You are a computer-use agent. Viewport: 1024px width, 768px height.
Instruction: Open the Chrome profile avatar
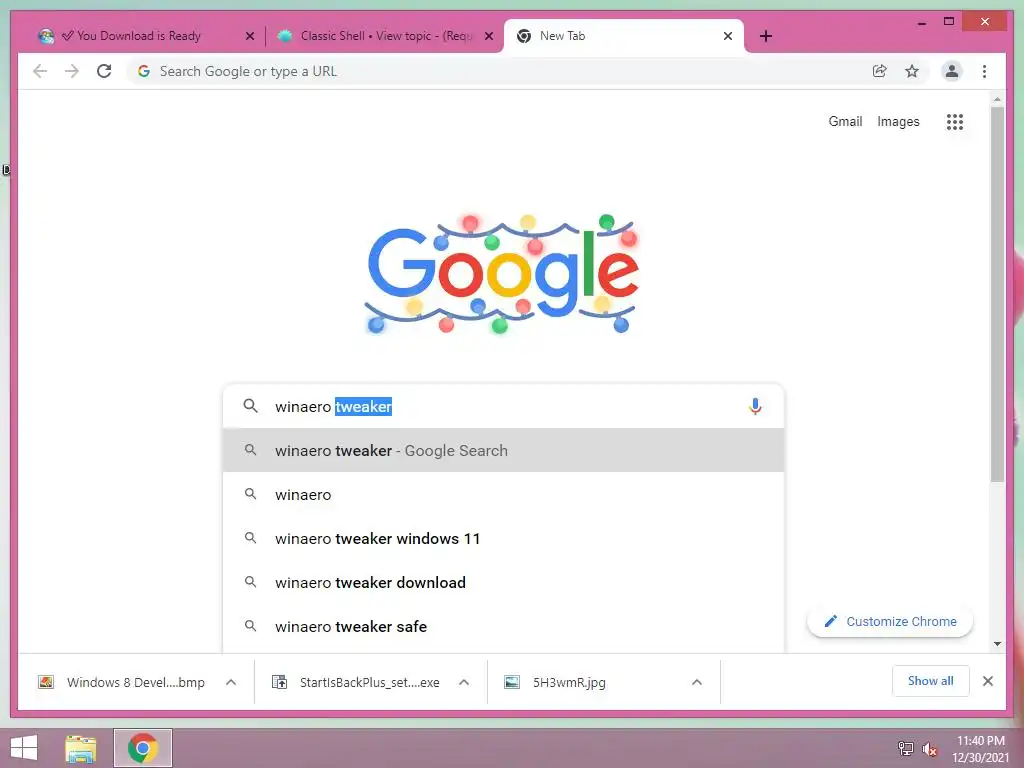tap(952, 71)
